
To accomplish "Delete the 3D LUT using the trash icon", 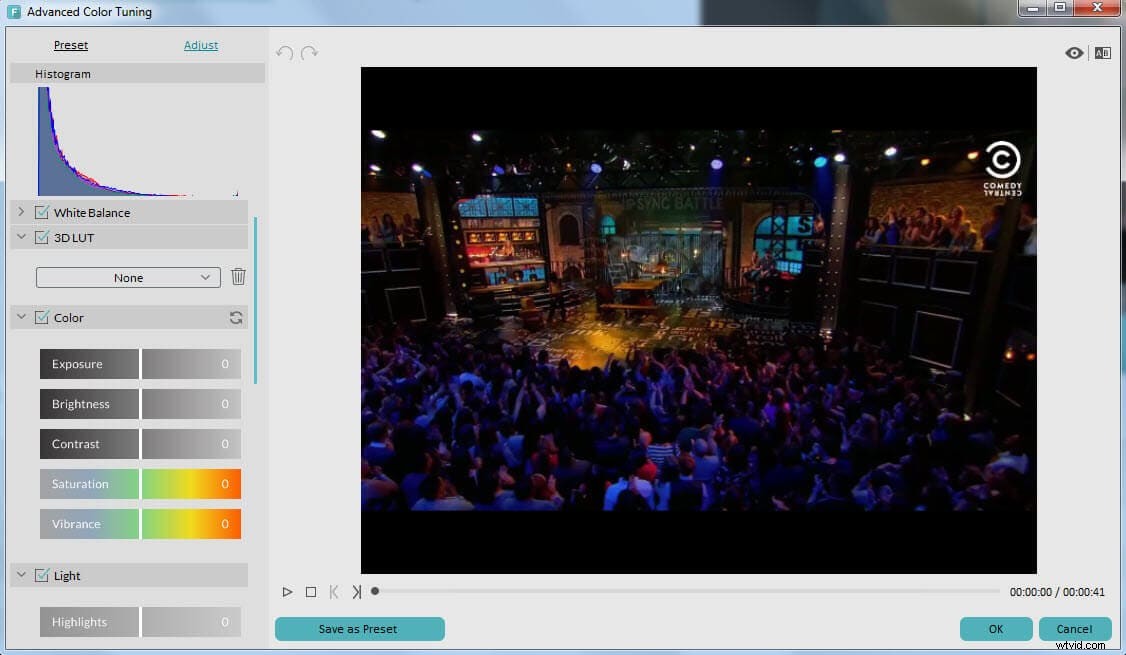I will (x=238, y=277).
